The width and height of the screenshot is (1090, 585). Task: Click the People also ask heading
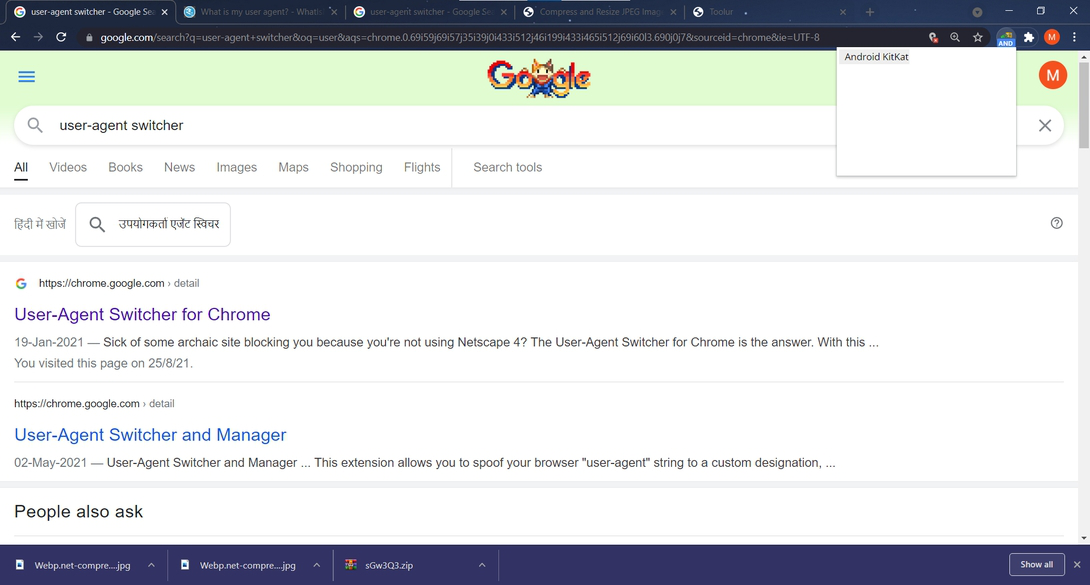[79, 511]
